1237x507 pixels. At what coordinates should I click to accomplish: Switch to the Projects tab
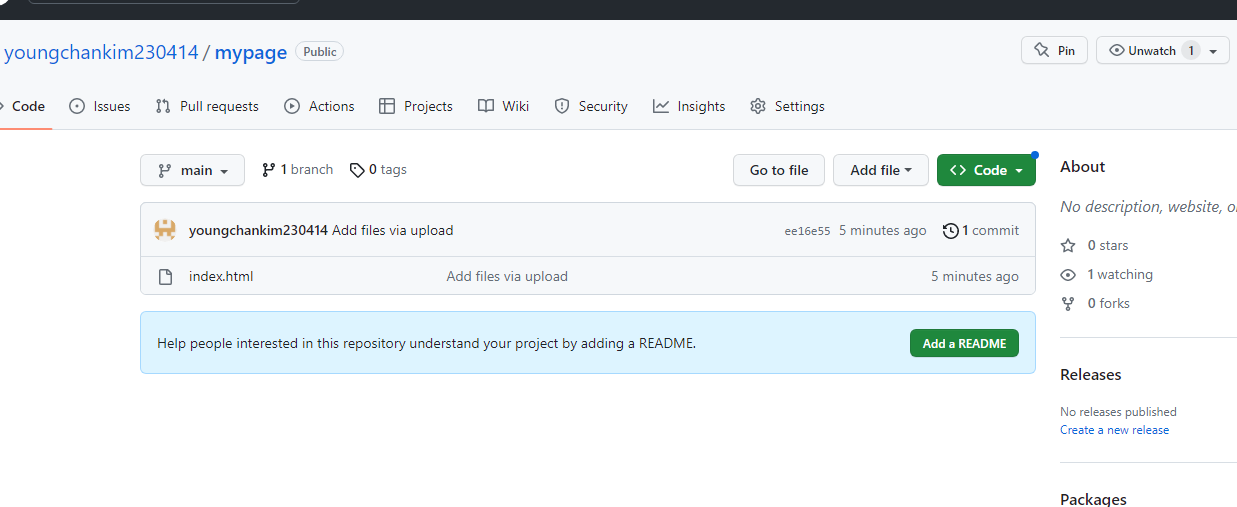(x=416, y=106)
